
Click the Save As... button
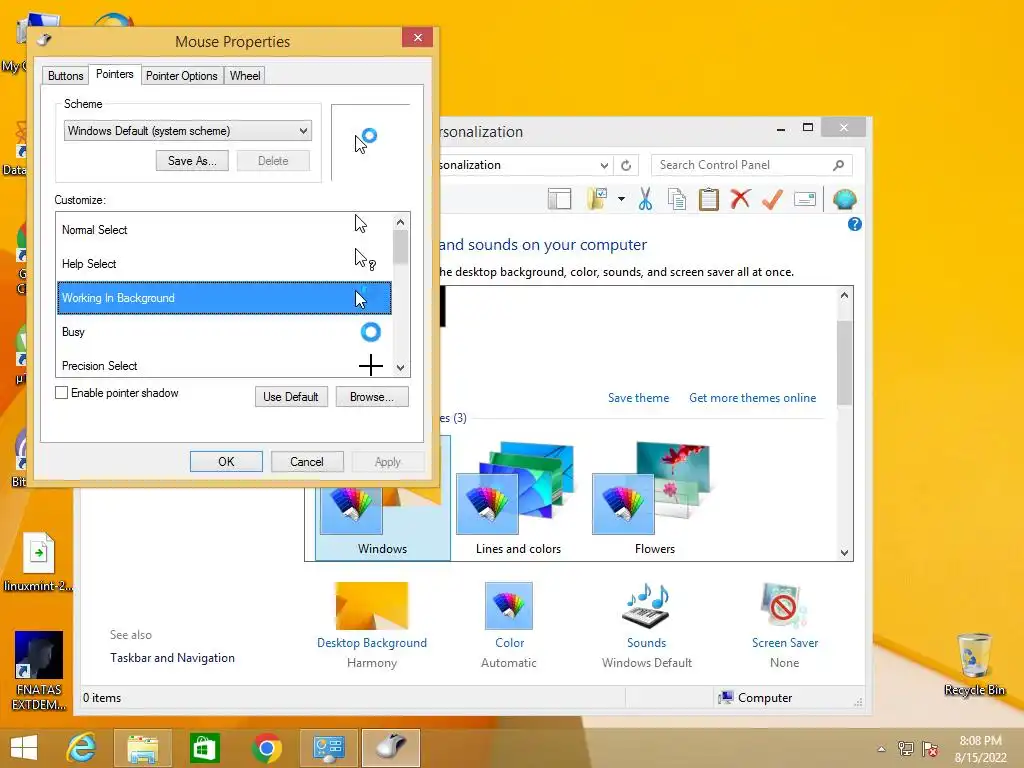(x=192, y=161)
